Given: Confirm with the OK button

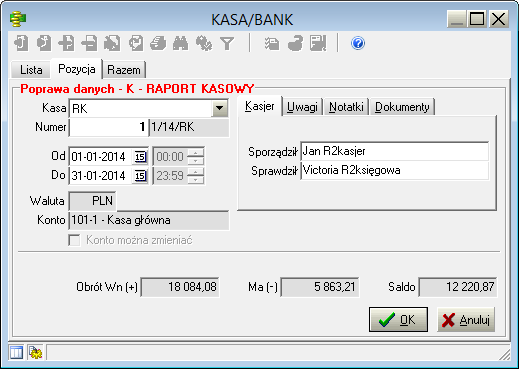Looking at the screenshot, I should click(x=398, y=320).
